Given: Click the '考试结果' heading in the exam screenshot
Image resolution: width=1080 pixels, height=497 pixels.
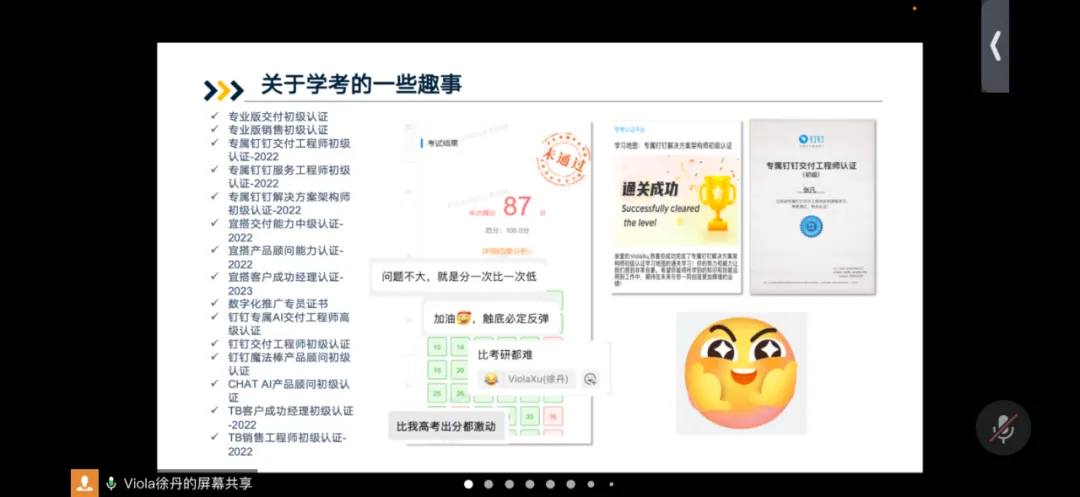Looking at the screenshot, I should (x=442, y=143).
